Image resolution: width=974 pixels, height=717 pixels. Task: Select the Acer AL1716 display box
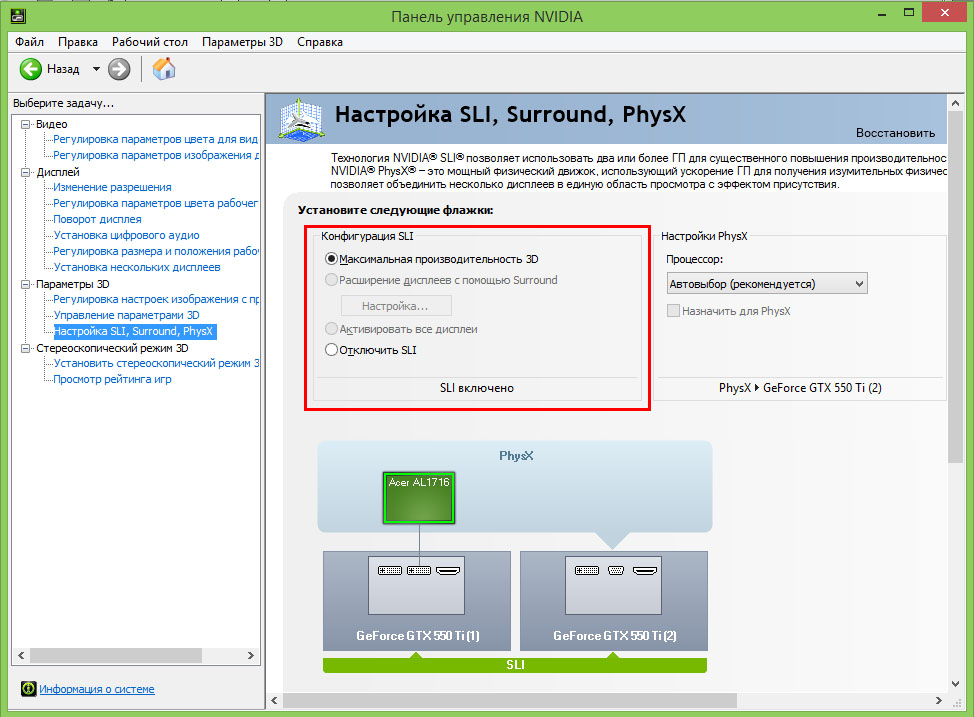pos(420,498)
